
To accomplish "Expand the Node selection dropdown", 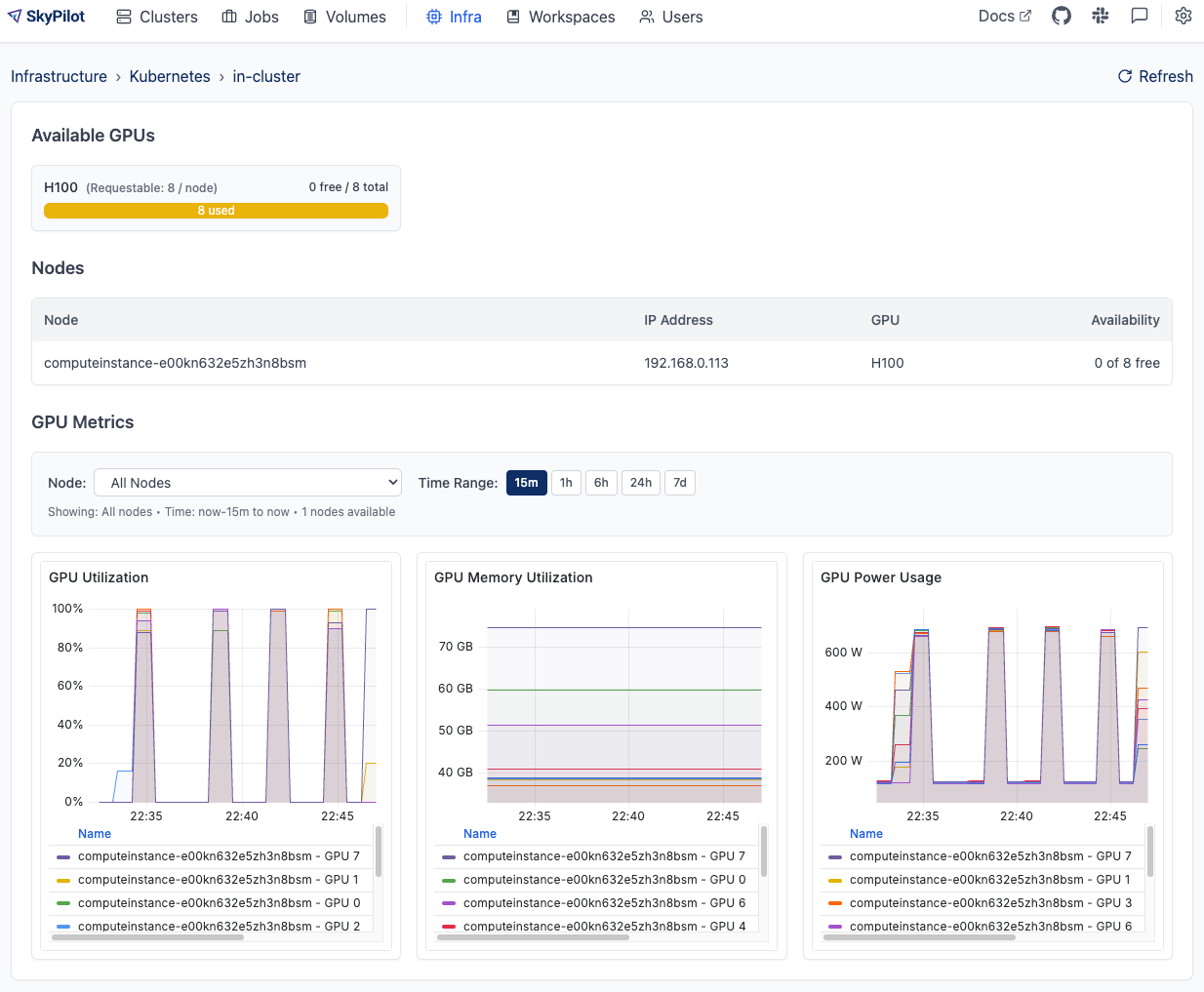I will (248, 483).
